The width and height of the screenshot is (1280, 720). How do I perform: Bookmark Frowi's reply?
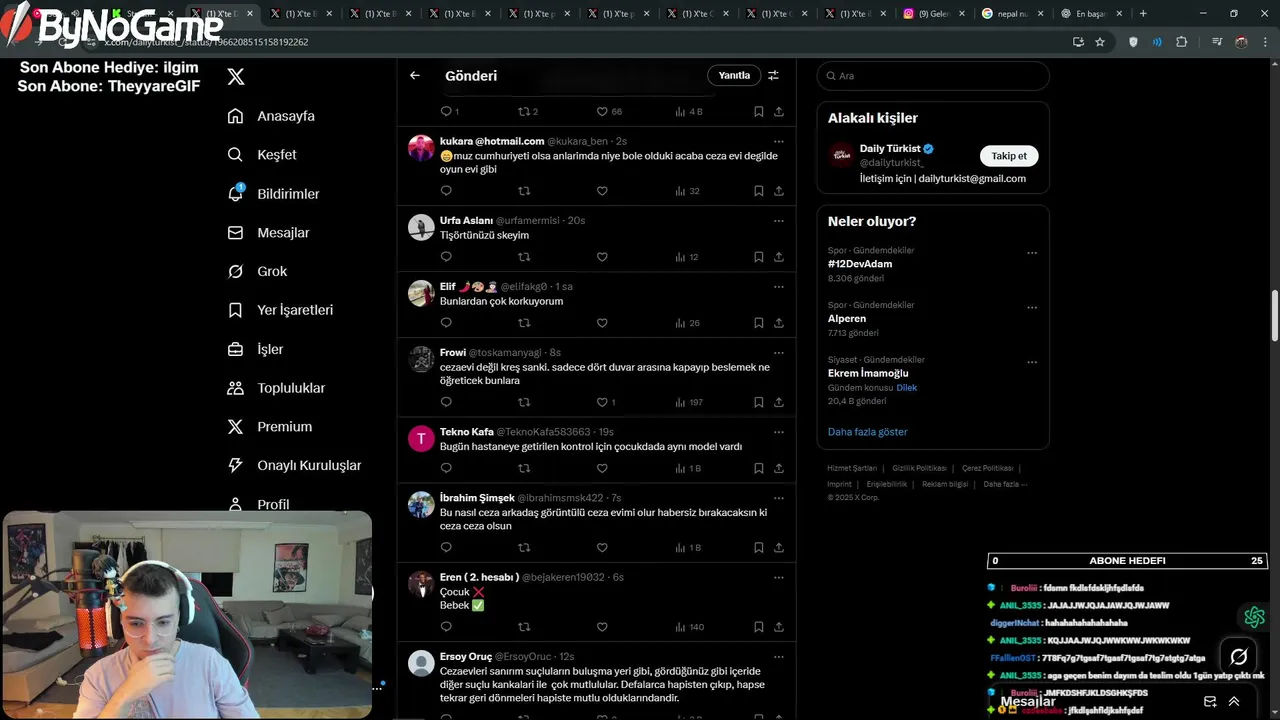coord(758,402)
